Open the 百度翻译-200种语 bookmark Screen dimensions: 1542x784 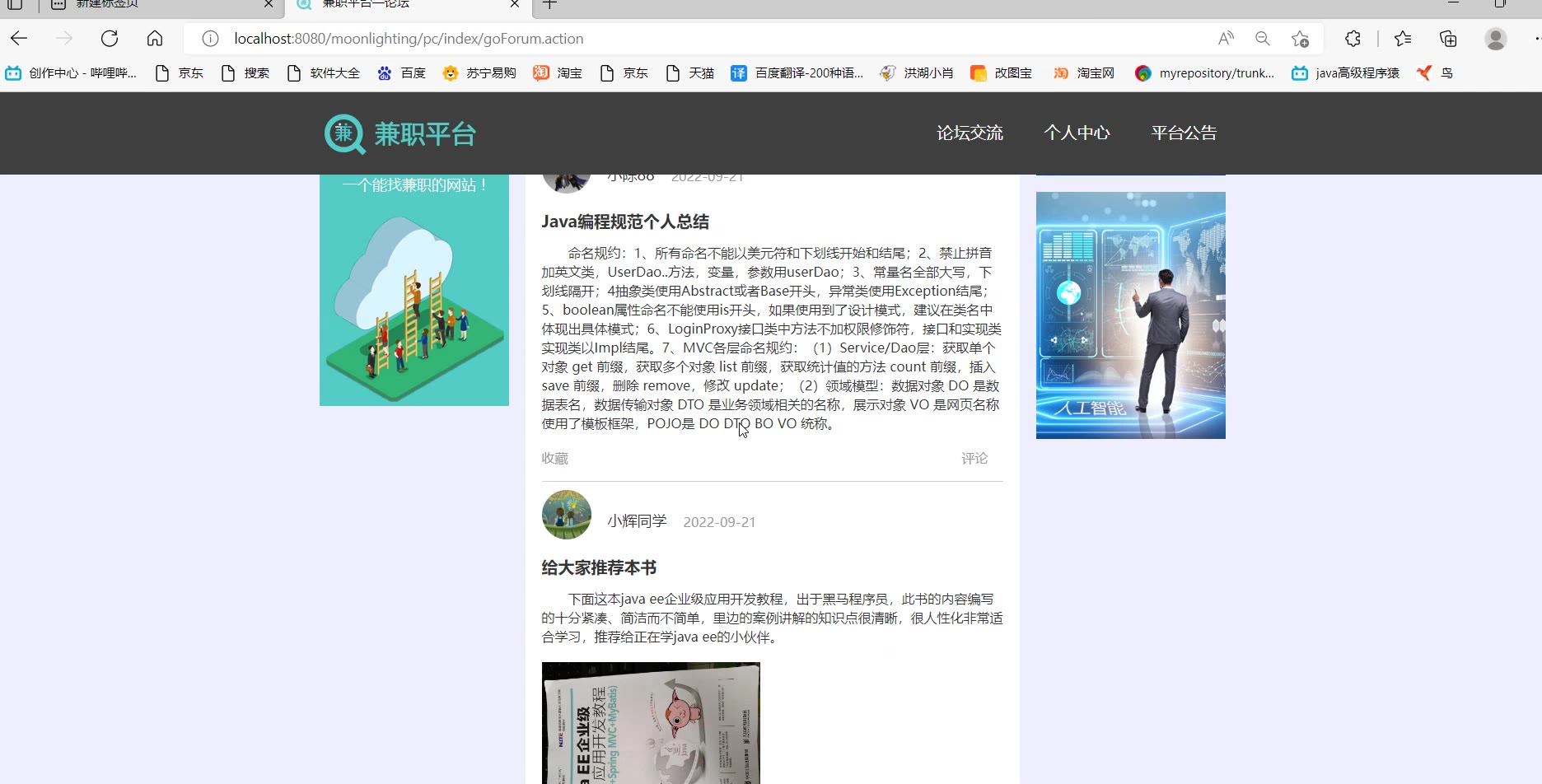(x=797, y=73)
